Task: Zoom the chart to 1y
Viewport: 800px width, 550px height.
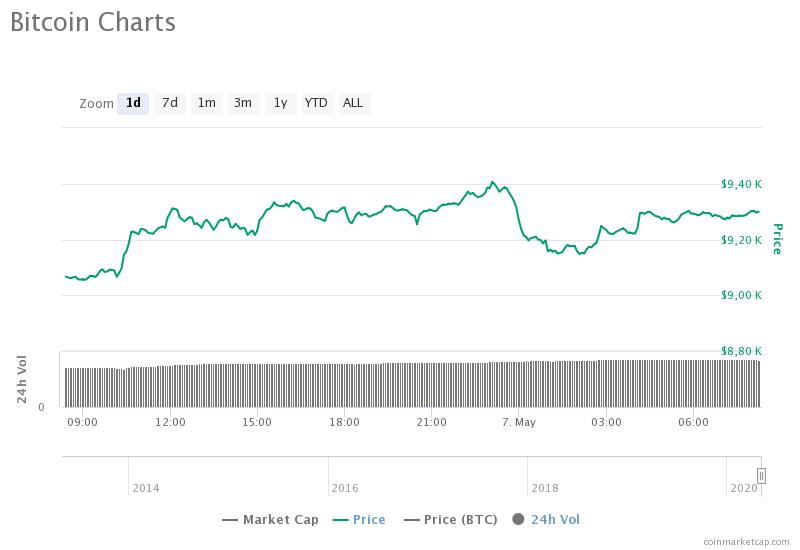Action: [x=280, y=103]
